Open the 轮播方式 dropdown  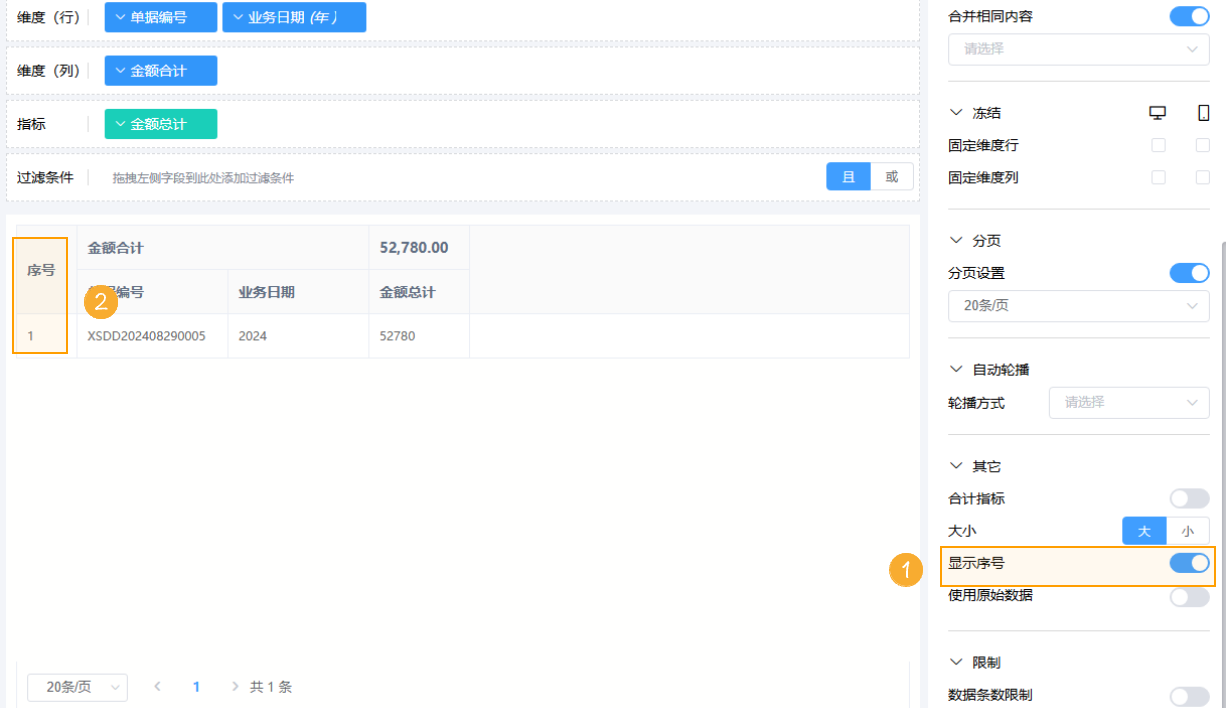point(1128,402)
